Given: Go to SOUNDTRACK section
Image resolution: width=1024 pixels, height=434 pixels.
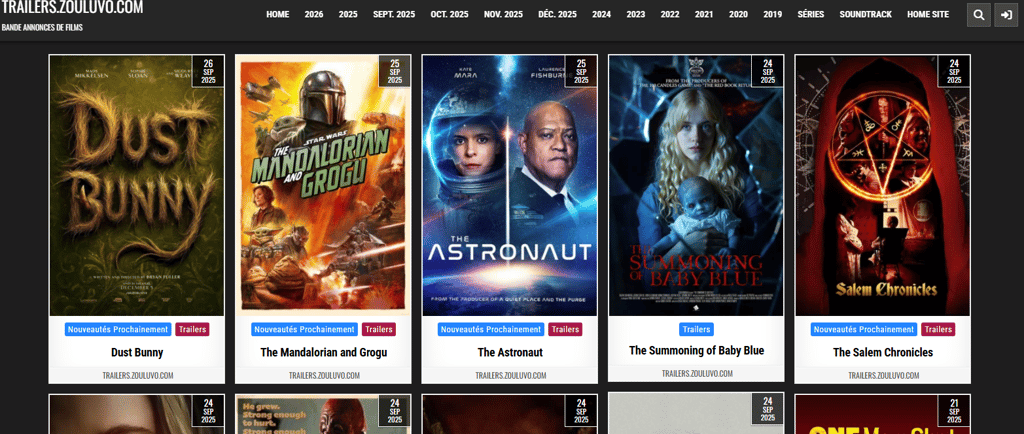Looking at the screenshot, I should coord(865,14).
